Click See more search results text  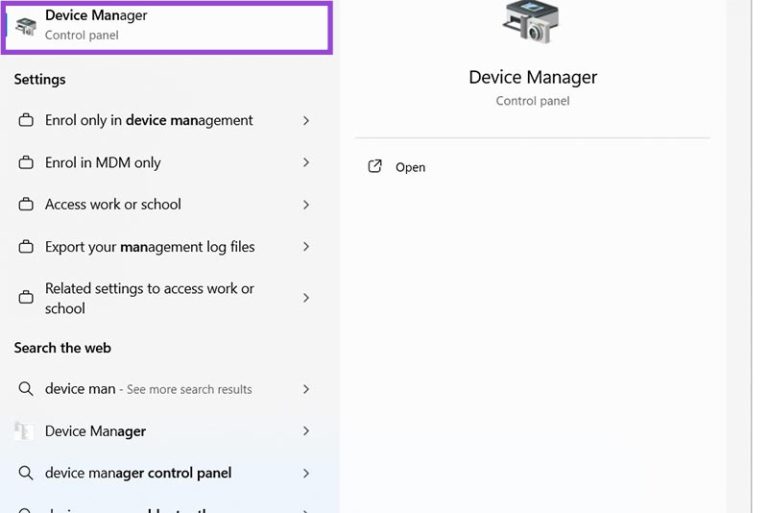tap(189, 390)
